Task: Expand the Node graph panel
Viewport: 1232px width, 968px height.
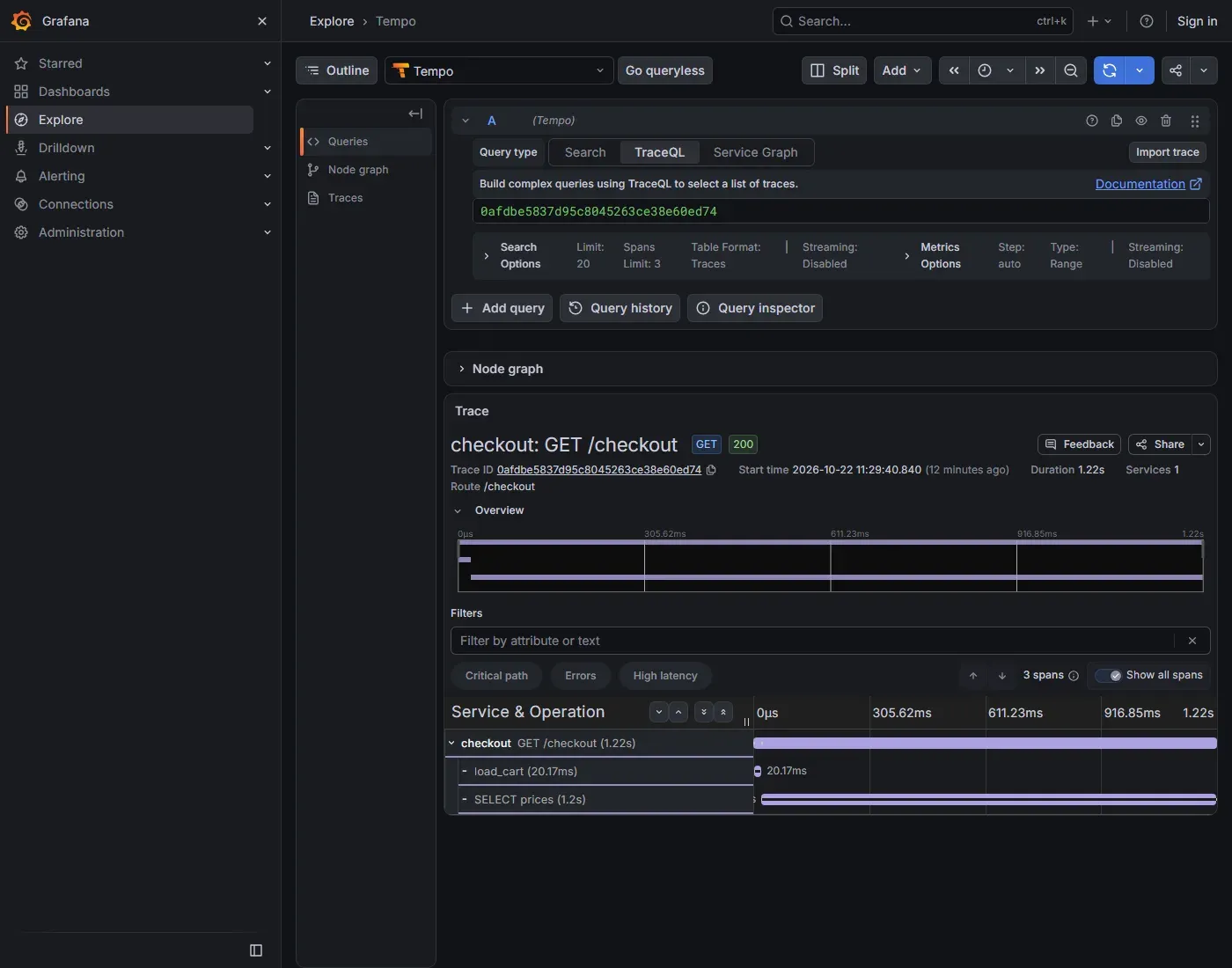Action: (x=461, y=369)
